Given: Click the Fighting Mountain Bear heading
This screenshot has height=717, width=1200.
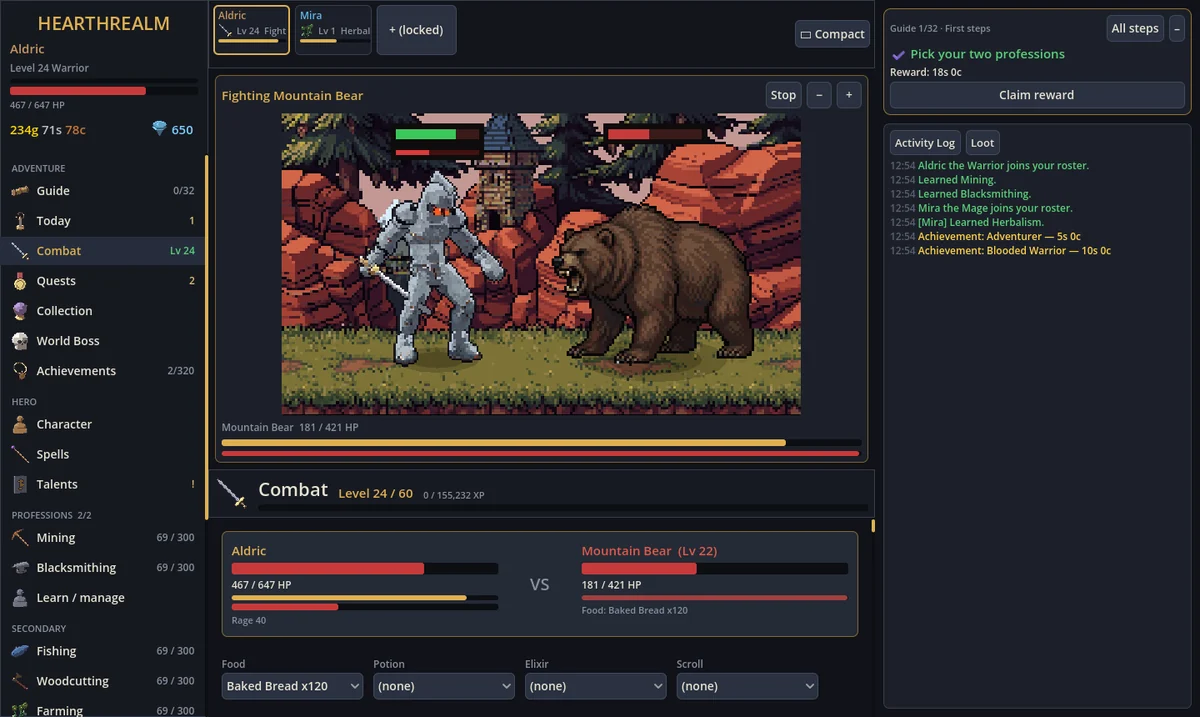Looking at the screenshot, I should [292, 96].
